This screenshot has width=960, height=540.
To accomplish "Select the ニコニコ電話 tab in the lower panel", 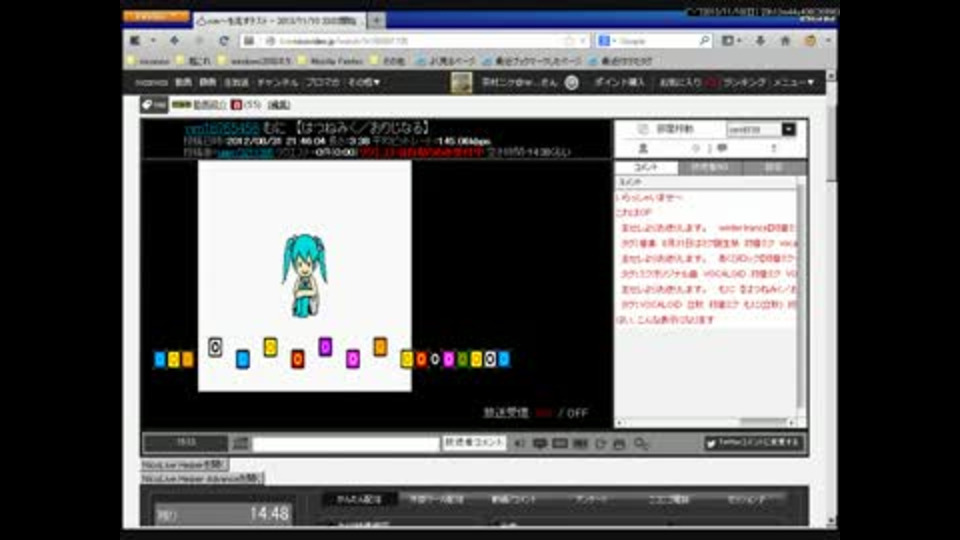I will click(669, 500).
